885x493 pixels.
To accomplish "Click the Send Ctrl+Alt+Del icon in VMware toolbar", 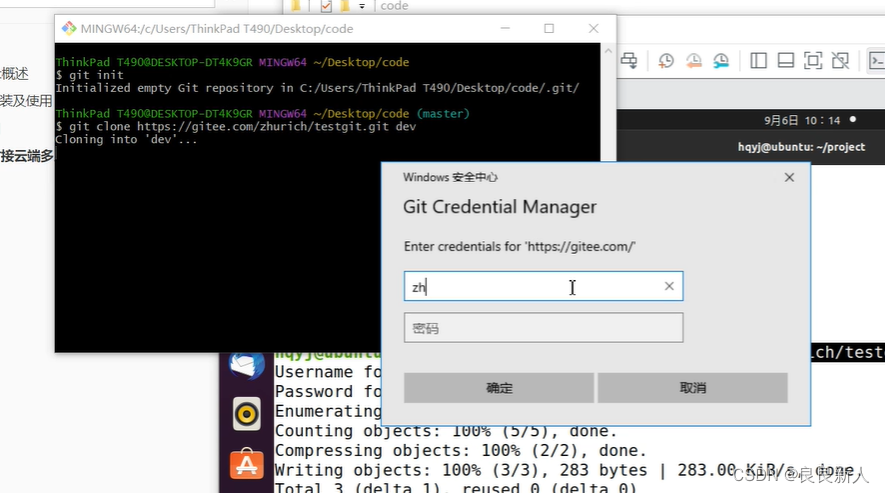I will point(629,60).
